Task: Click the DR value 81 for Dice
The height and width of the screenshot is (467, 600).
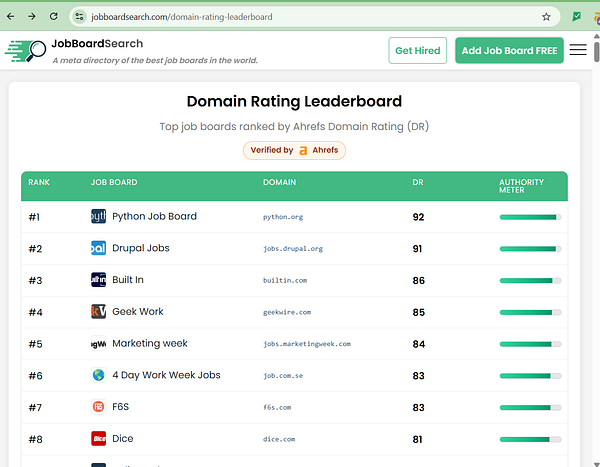Action: tap(417, 439)
